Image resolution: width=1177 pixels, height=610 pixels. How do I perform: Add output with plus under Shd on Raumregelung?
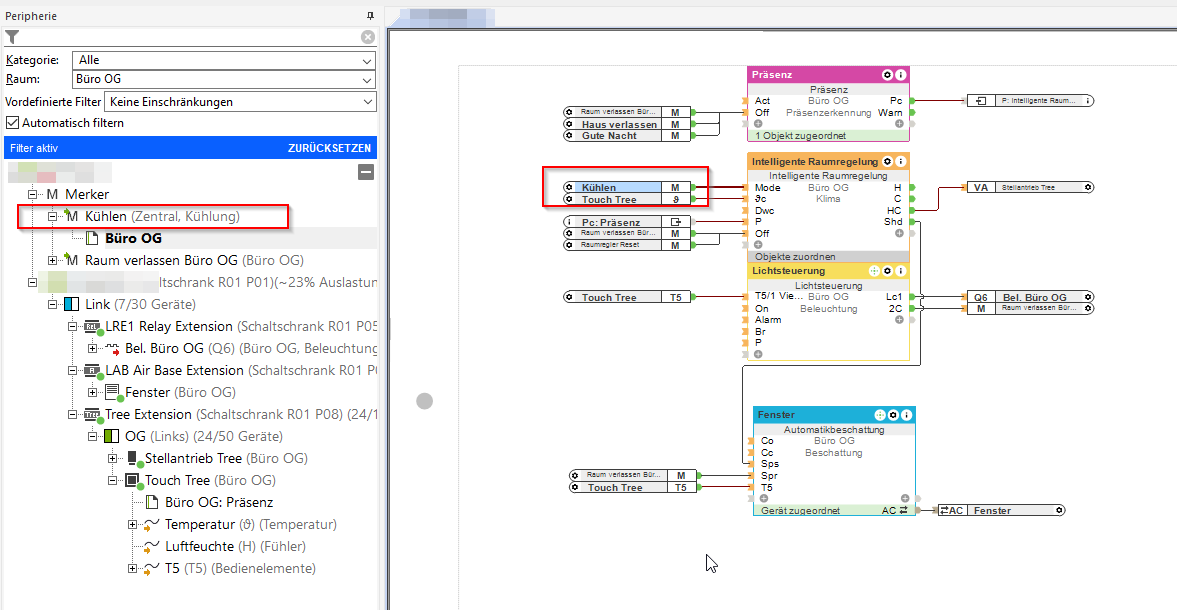[x=899, y=233]
